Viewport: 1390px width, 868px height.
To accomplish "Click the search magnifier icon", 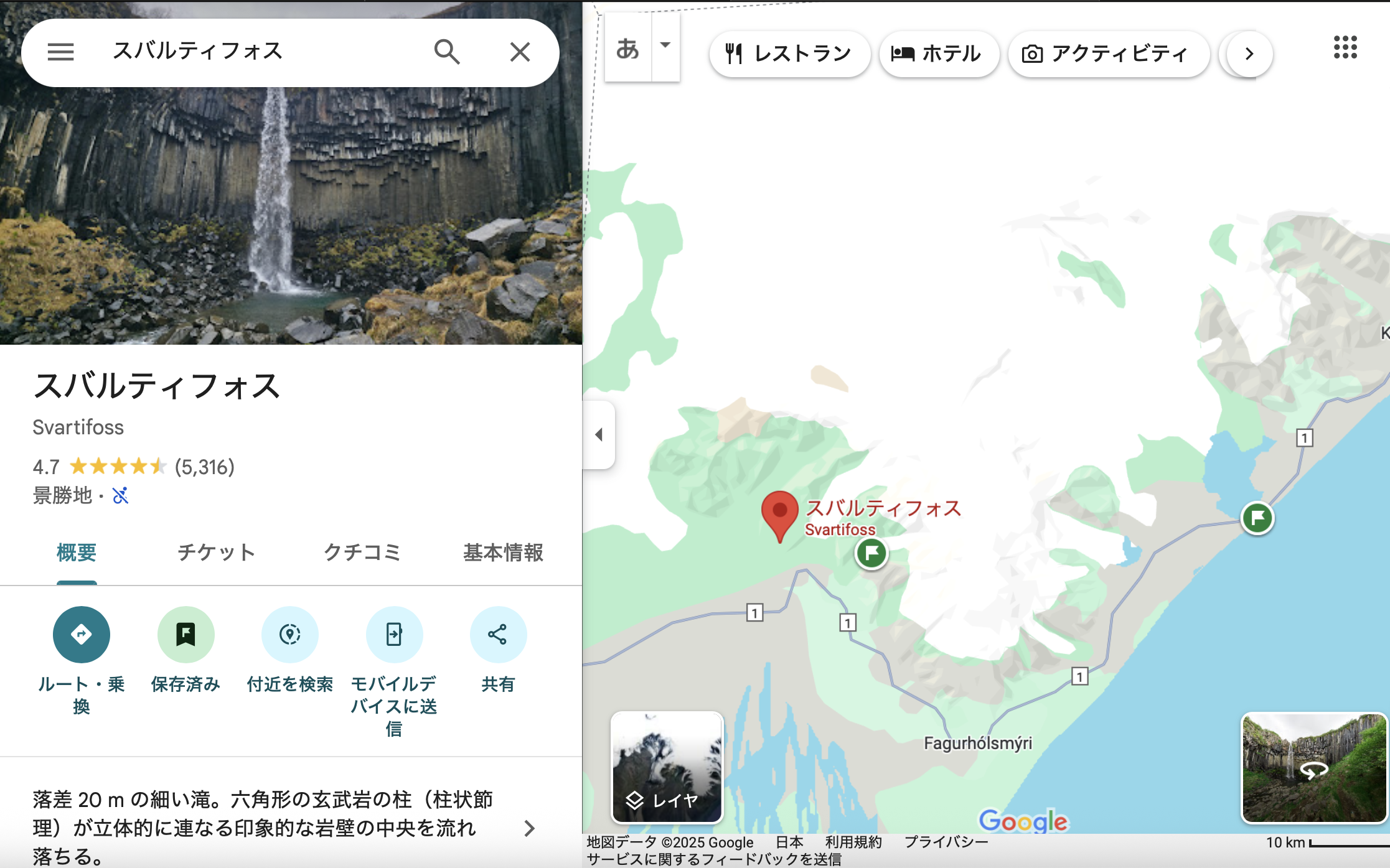I will pos(446,52).
